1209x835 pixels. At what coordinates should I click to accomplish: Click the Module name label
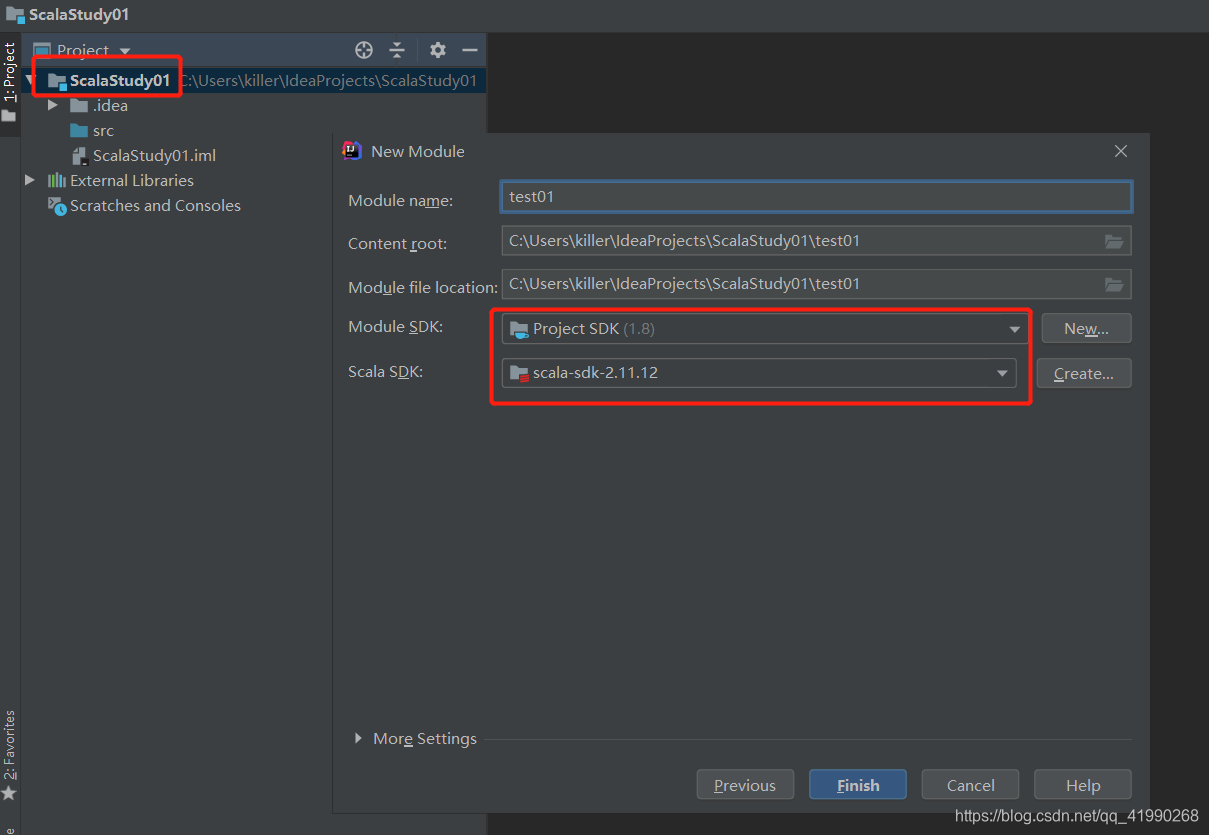[x=400, y=200]
